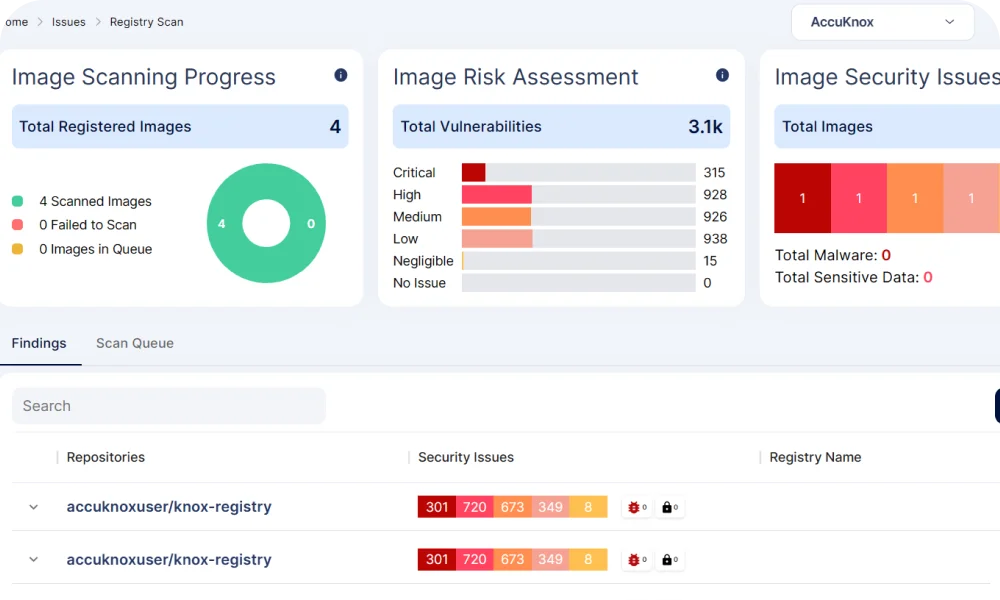Screen dimensions: 1000x600
Task: Click green dot for Scanned Images legend
Action: click(17, 201)
